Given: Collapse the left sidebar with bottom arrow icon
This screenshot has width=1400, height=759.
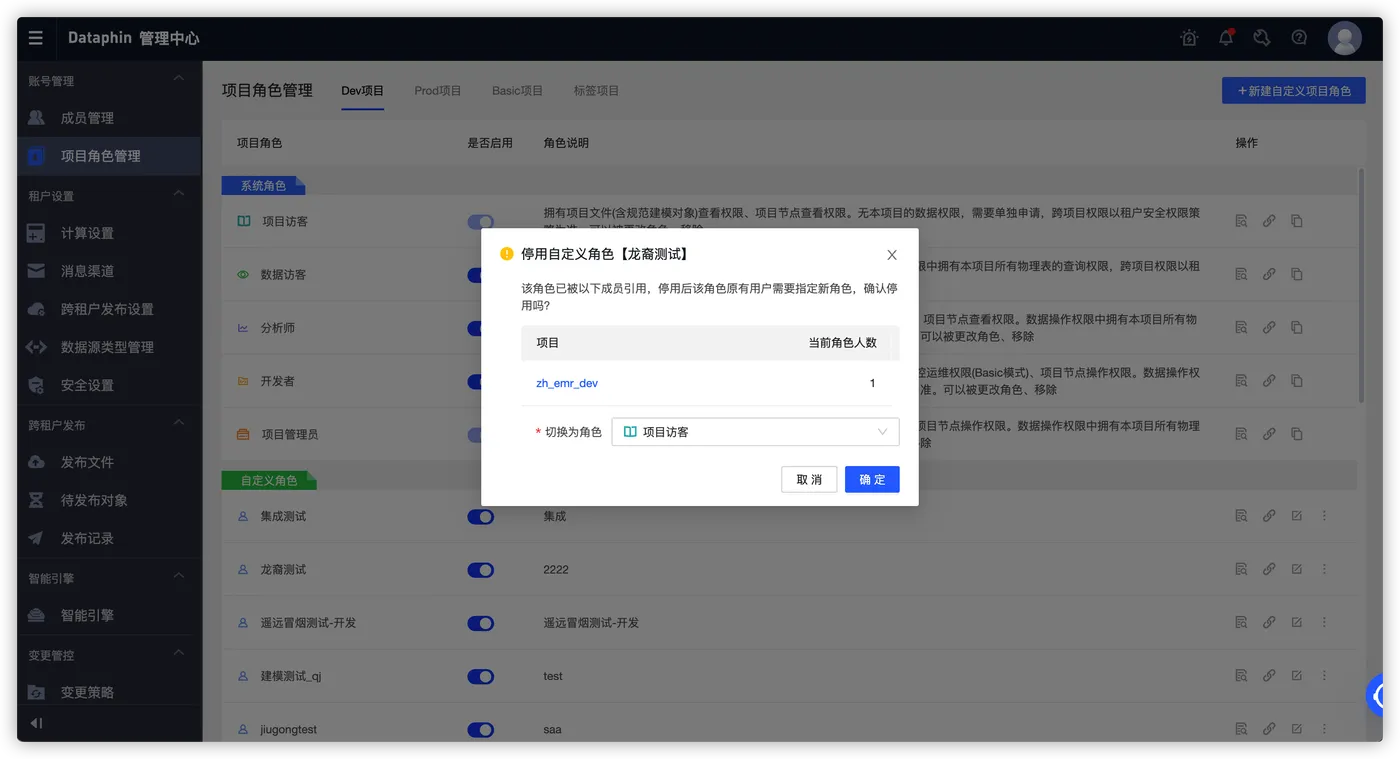Looking at the screenshot, I should click(36, 723).
